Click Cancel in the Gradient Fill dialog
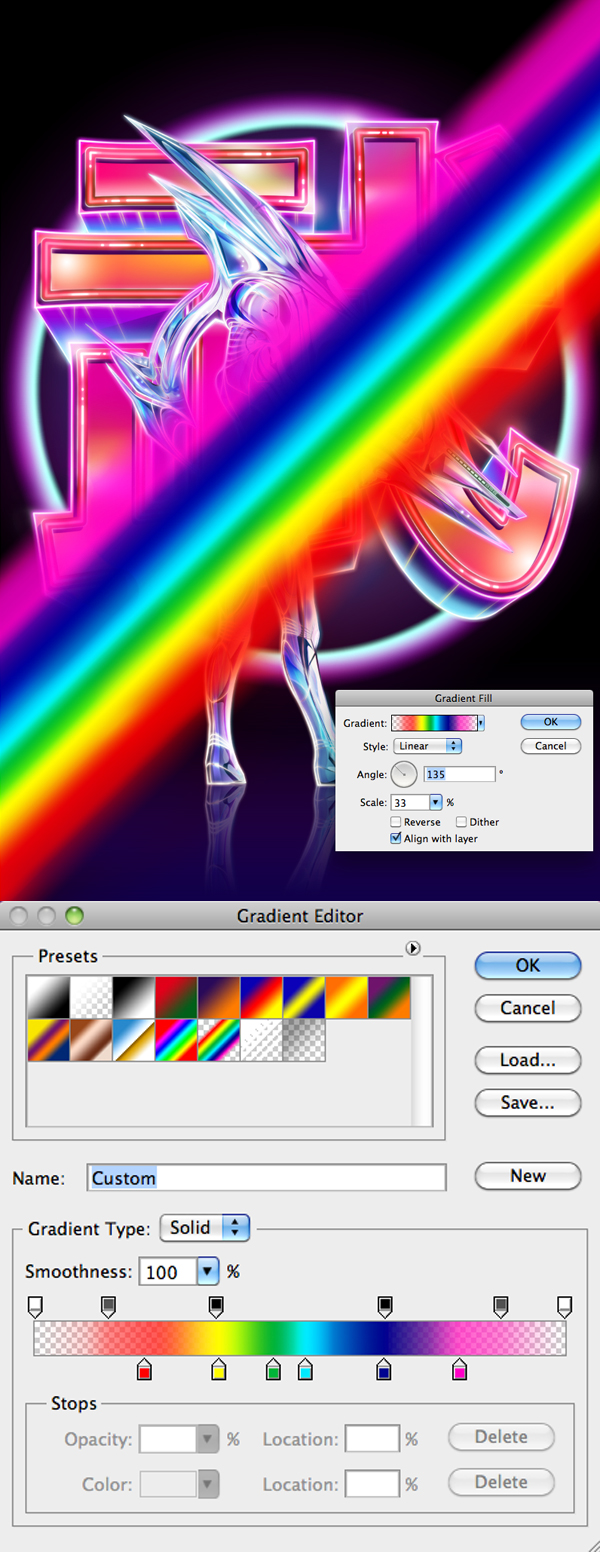Image resolution: width=600 pixels, height=1552 pixels. click(551, 746)
